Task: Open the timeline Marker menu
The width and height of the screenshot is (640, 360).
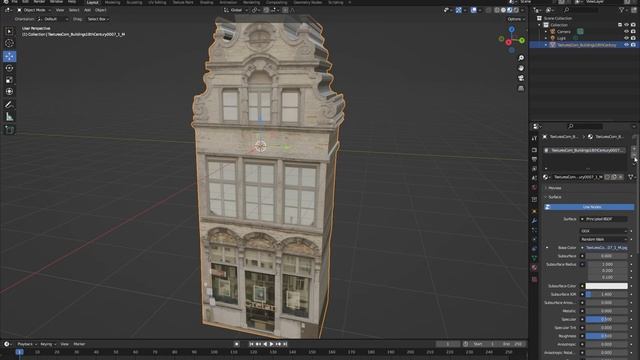Action: click(x=79, y=344)
